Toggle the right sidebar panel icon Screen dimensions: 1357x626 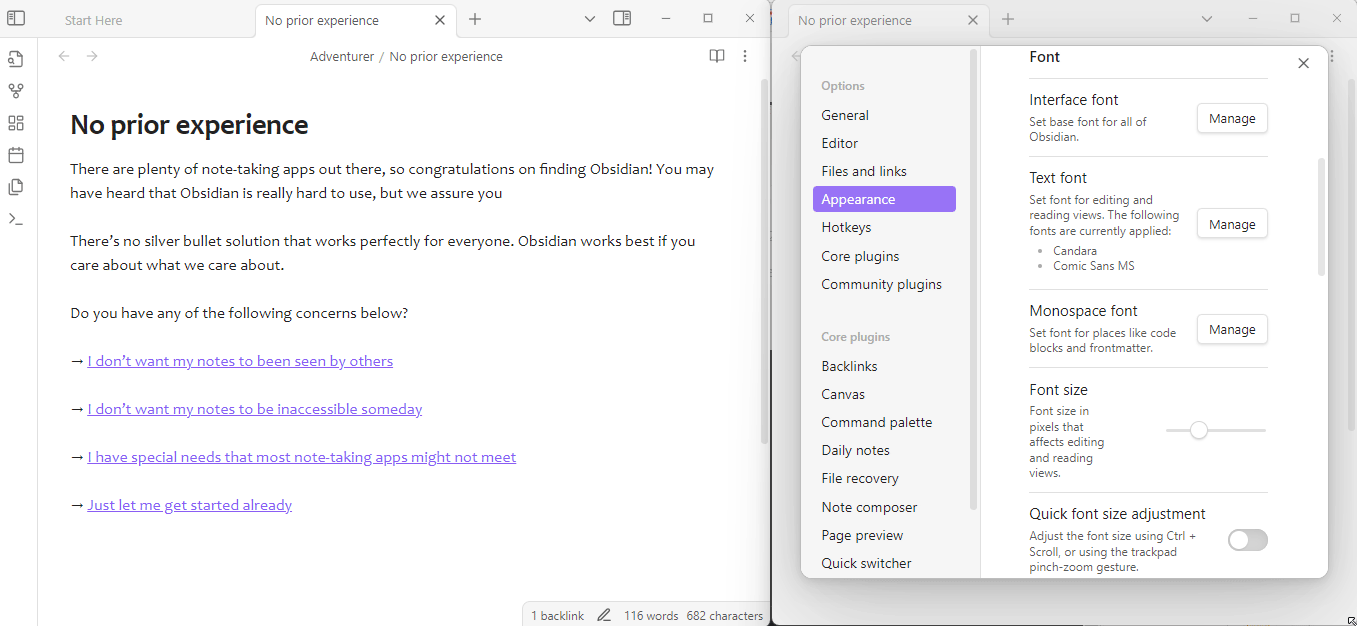622,18
